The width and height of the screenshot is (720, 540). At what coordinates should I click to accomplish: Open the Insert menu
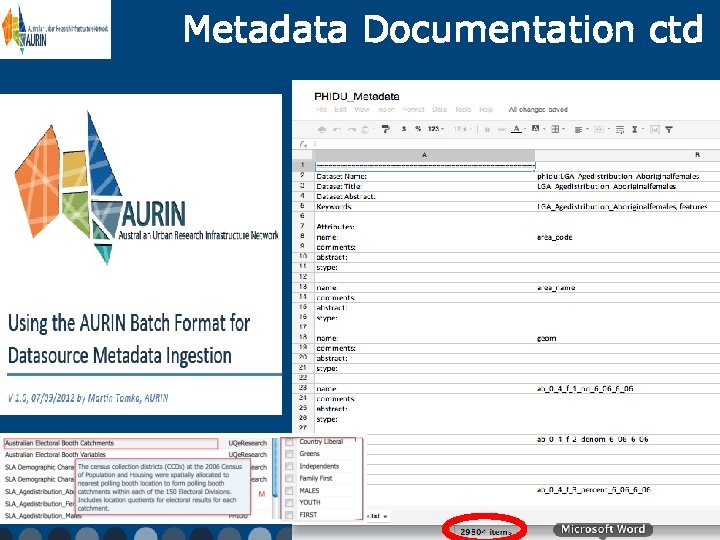(x=386, y=109)
